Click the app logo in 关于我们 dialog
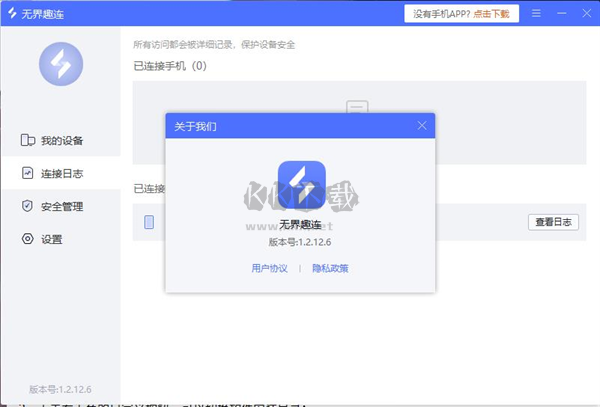The image size is (600, 407). 302,185
